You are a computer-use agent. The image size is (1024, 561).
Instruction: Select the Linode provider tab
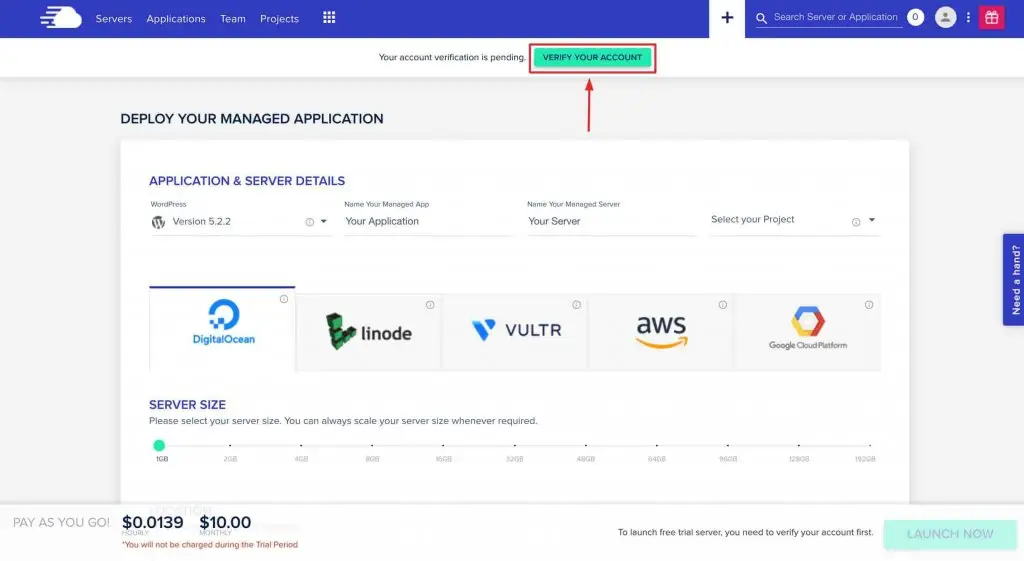click(368, 332)
